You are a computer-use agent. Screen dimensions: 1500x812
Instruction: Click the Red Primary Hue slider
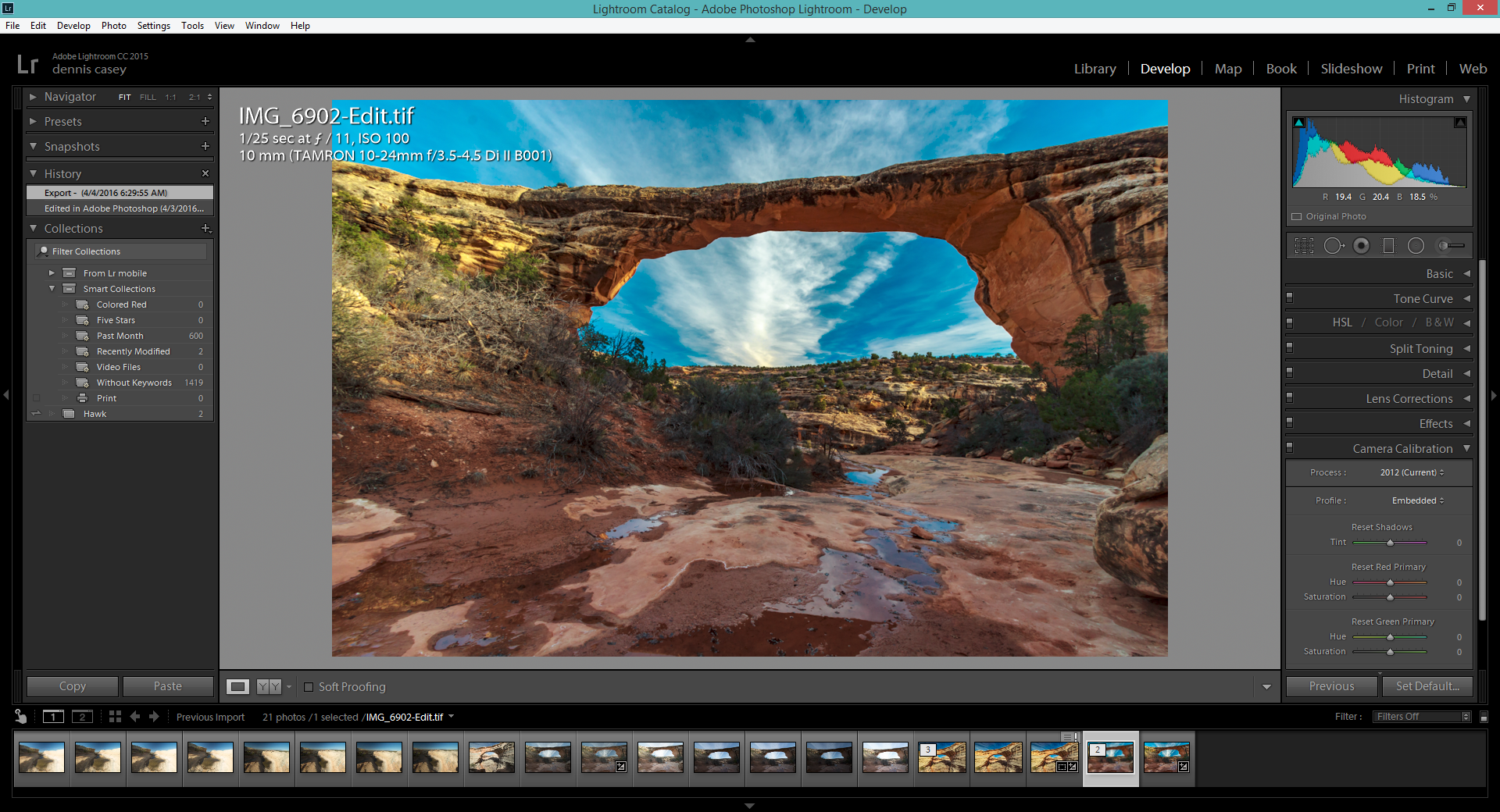(1390, 582)
